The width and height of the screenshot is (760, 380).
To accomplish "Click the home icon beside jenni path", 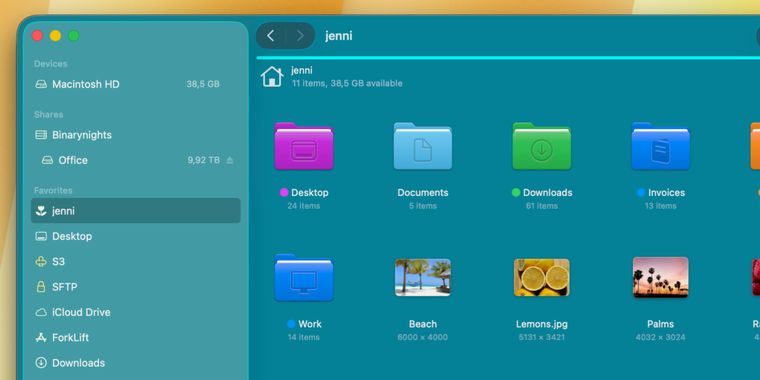I will [x=272, y=77].
